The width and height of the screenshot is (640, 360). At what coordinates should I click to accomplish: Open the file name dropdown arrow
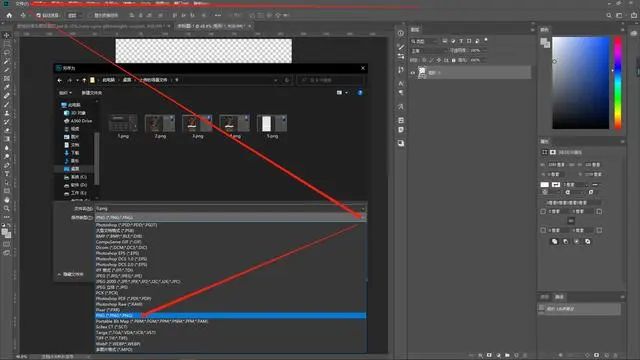(362, 209)
